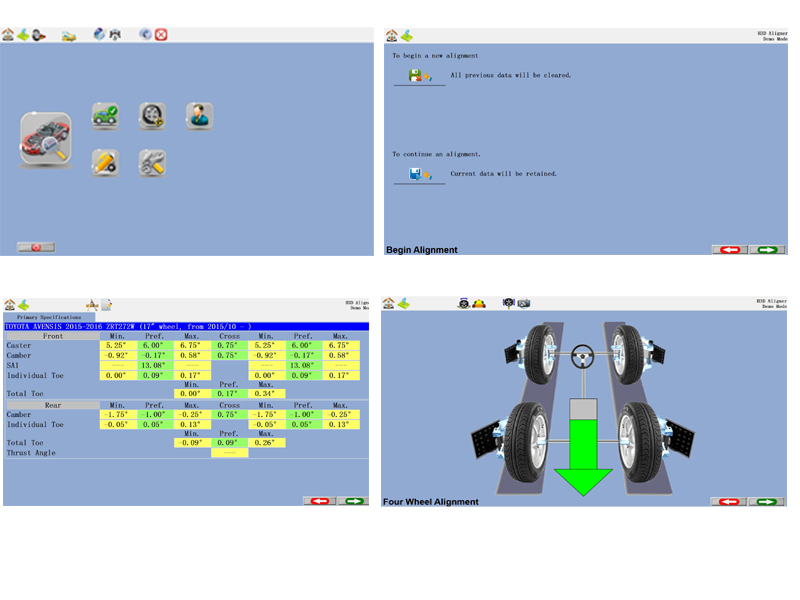Click green next arrow on specifications screen

pos(353,500)
